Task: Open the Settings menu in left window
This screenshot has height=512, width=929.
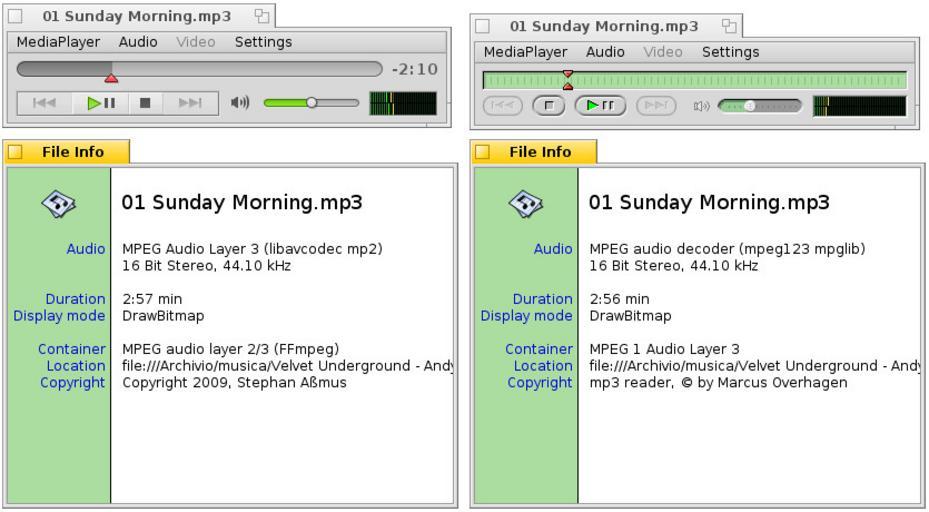Action: pos(263,42)
